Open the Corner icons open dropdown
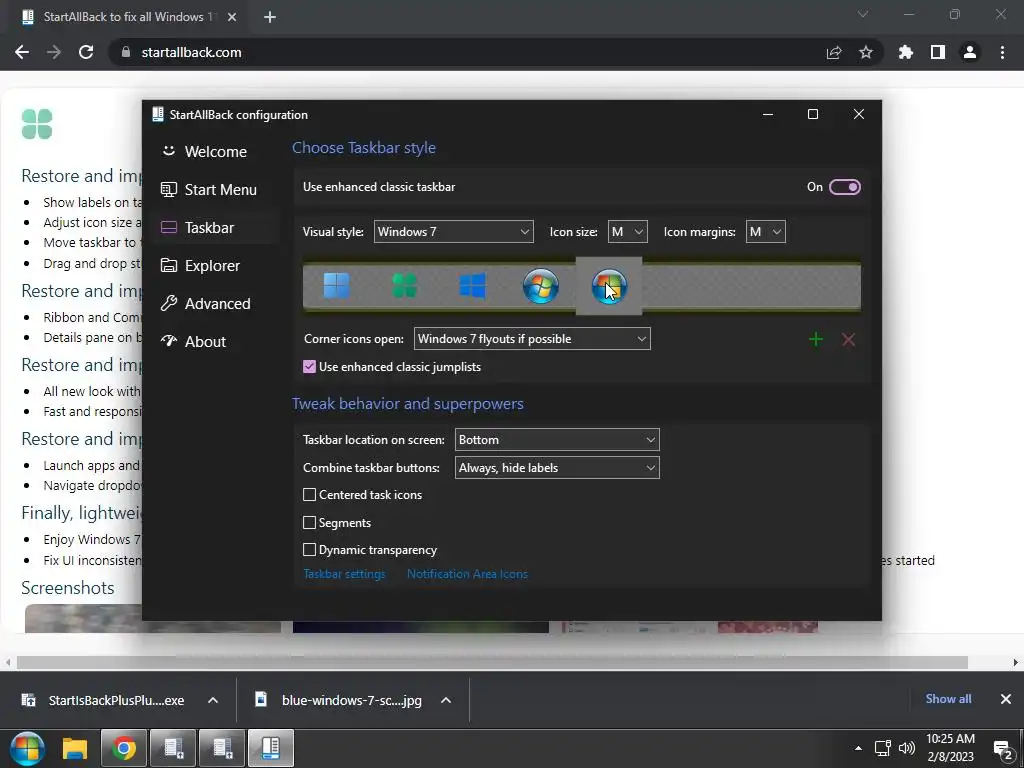Screen dimensions: 1024x768 [x=532, y=339]
